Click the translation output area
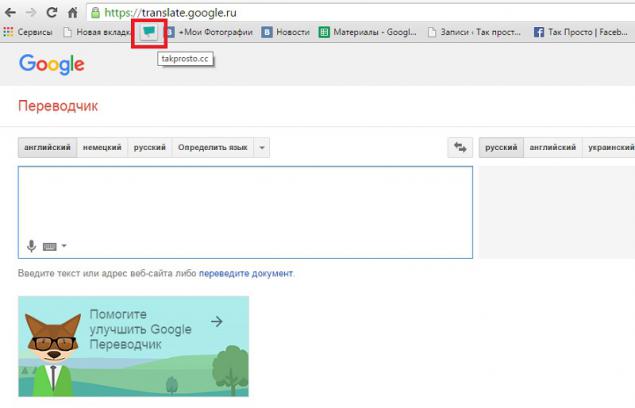 tap(557, 212)
